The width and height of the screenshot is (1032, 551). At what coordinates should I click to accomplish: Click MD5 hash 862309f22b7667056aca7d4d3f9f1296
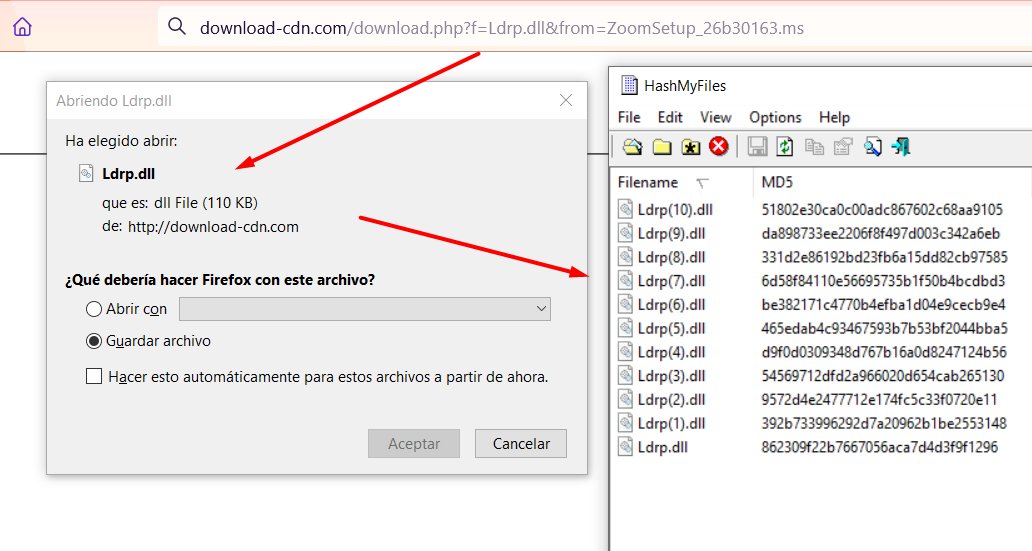click(x=879, y=446)
